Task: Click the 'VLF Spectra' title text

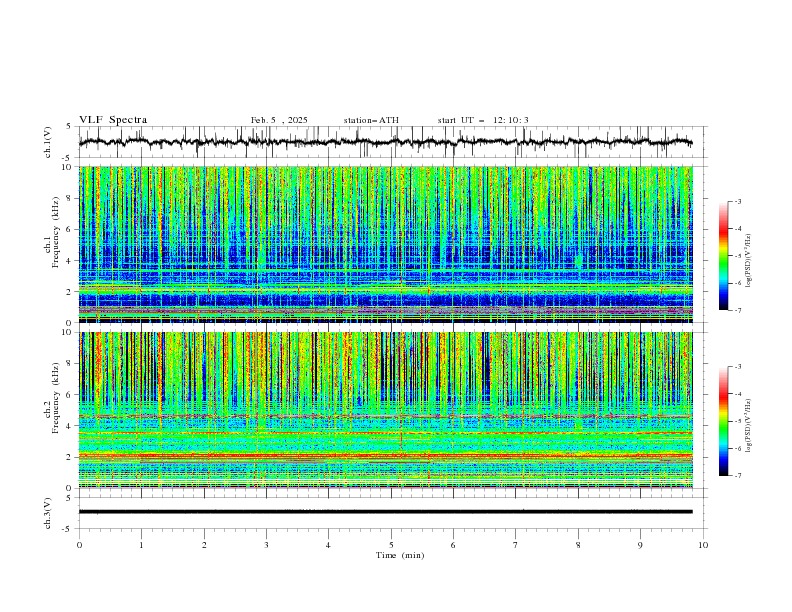Action: 113,120
